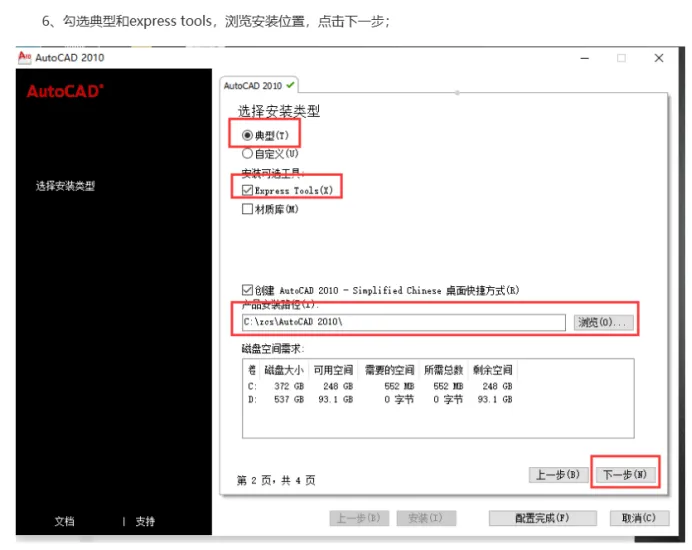Click the 浏览(O)... browse button
Viewport: 692px width, 550px height.
pyautogui.click(x=603, y=322)
